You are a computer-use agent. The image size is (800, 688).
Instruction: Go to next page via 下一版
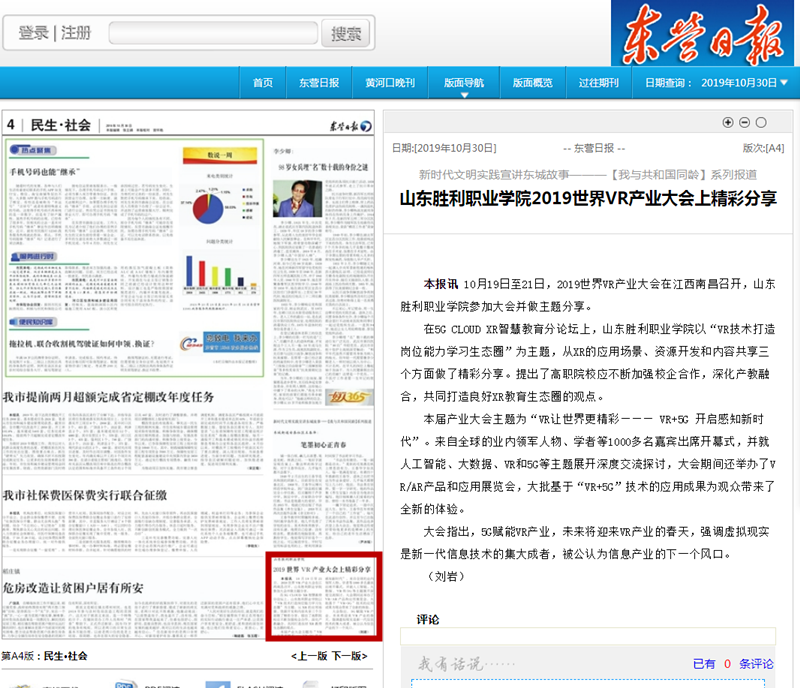(x=349, y=656)
